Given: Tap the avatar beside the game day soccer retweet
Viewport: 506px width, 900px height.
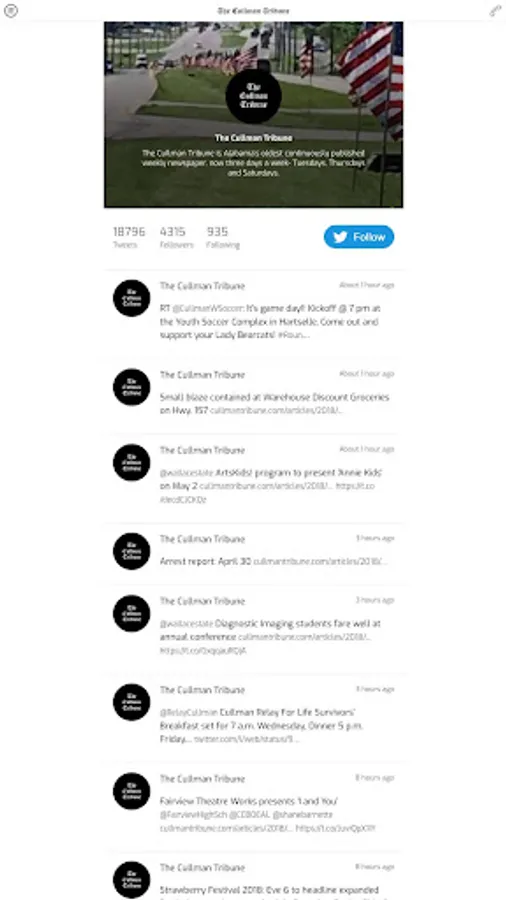Looking at the screenshot, I should coord(131,298).
